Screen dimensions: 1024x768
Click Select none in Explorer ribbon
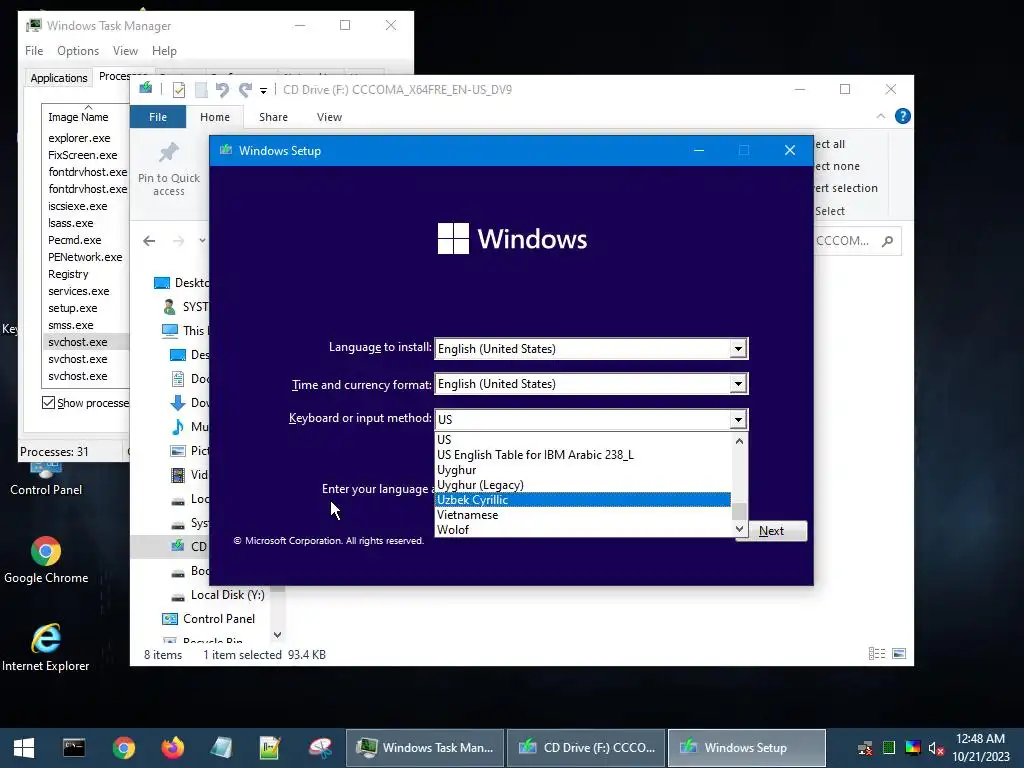tap(837, 166)
